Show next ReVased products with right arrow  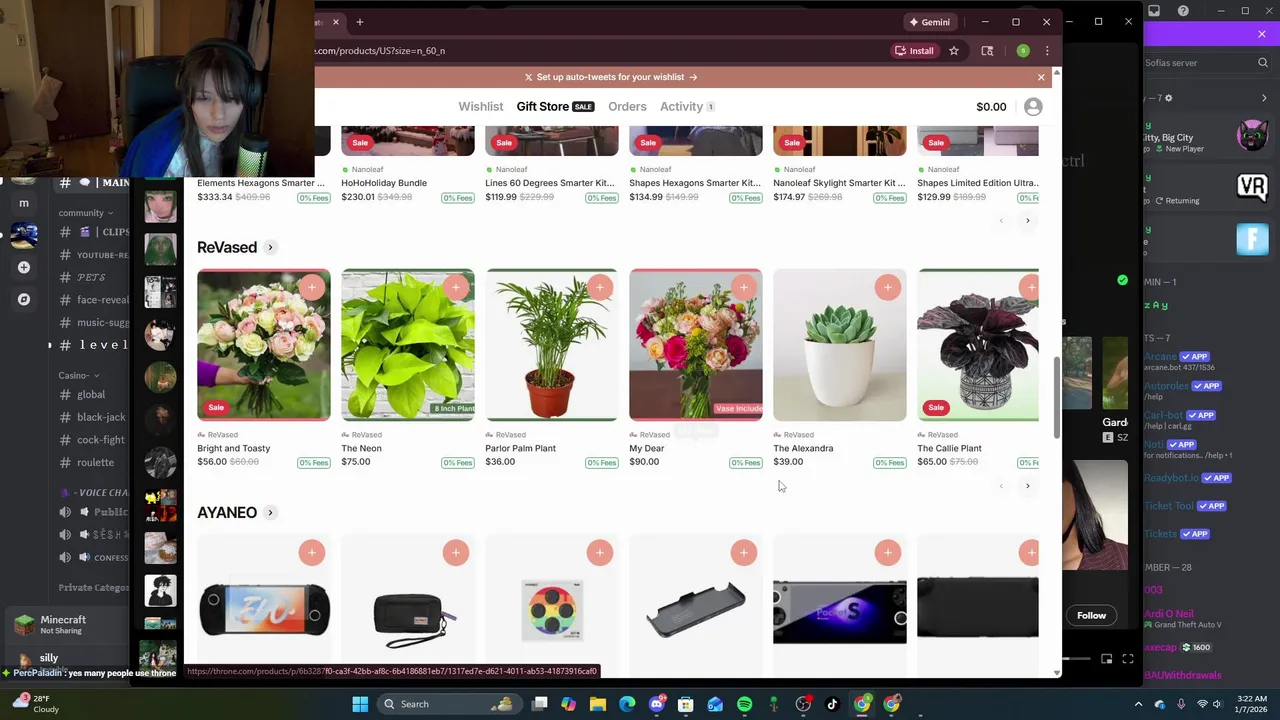pyautogui.click(x=1027, y=486)
